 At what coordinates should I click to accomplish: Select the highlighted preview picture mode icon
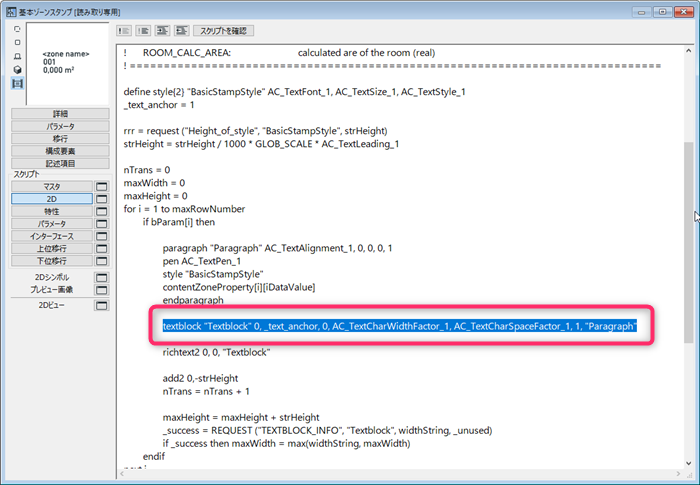[x=17, y=84]
